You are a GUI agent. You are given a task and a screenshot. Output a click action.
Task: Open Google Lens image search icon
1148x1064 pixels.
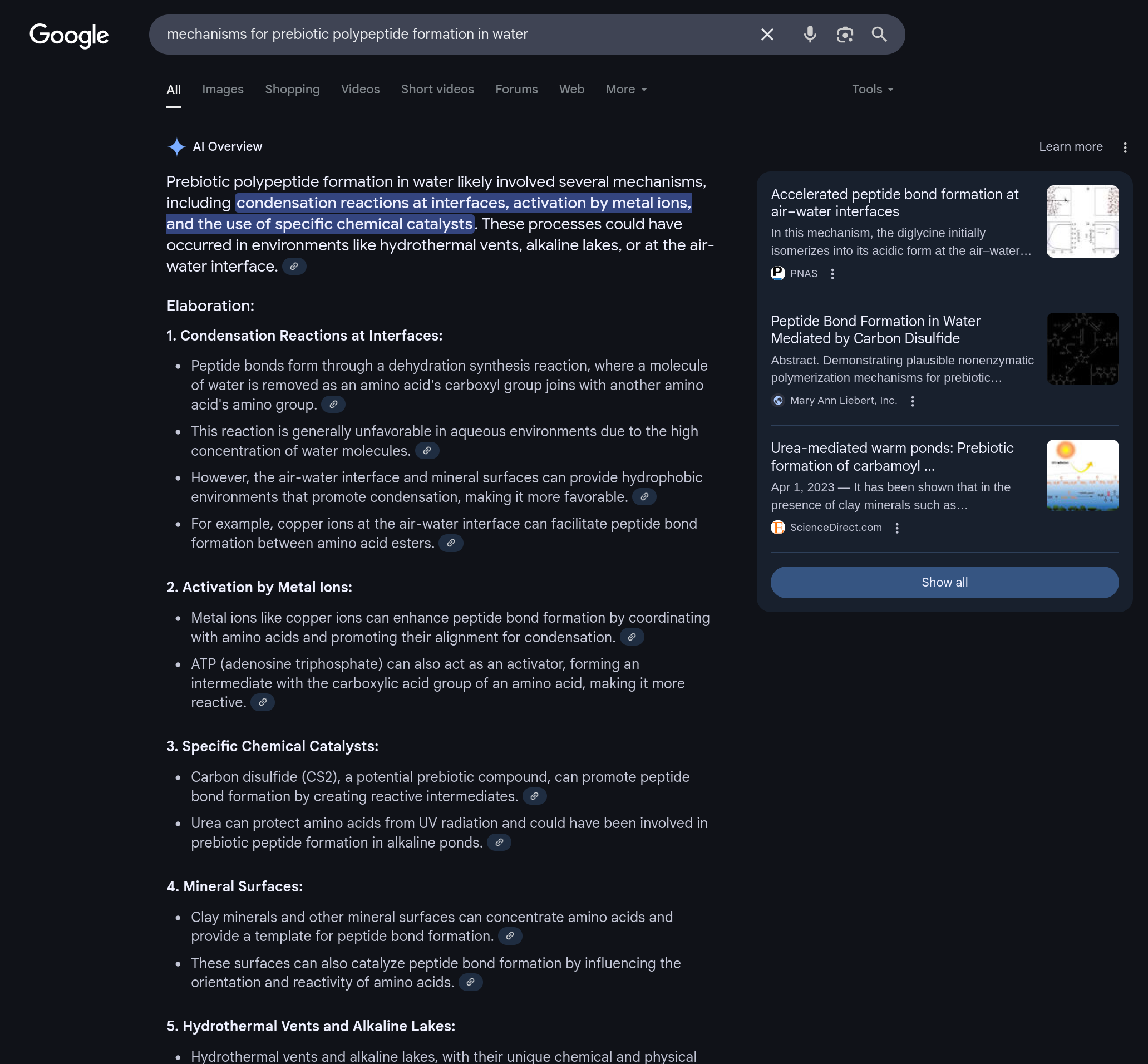pos(845,35)
